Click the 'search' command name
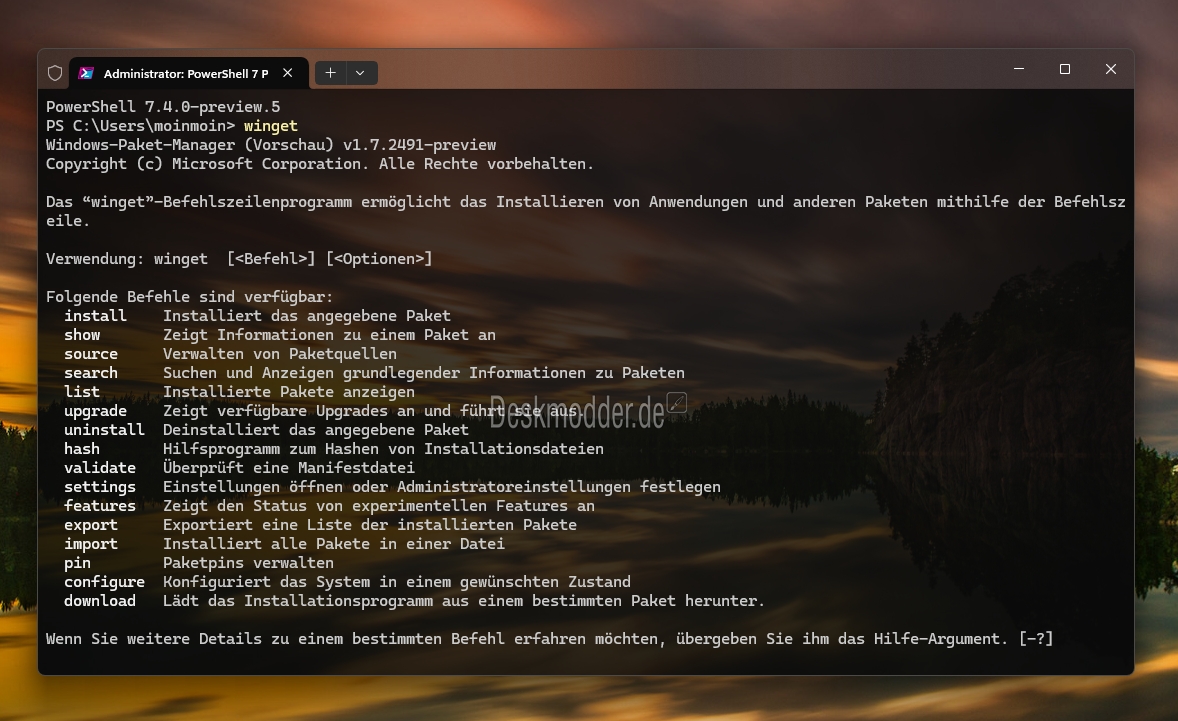This screenshot has width=1178, height=721. pos(91,373)
